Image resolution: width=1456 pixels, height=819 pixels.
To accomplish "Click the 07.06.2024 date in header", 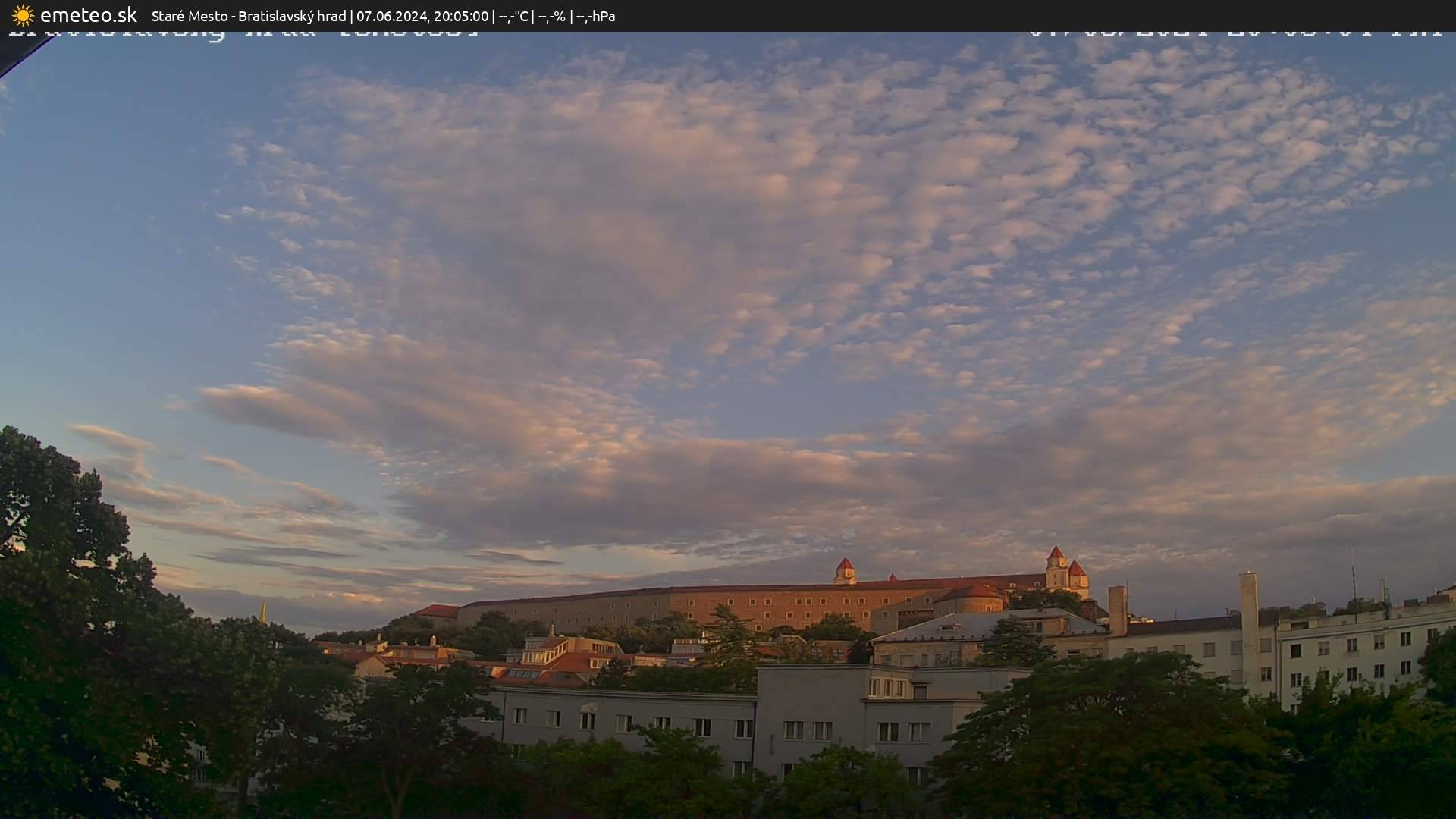I will (x=393, y=16).
